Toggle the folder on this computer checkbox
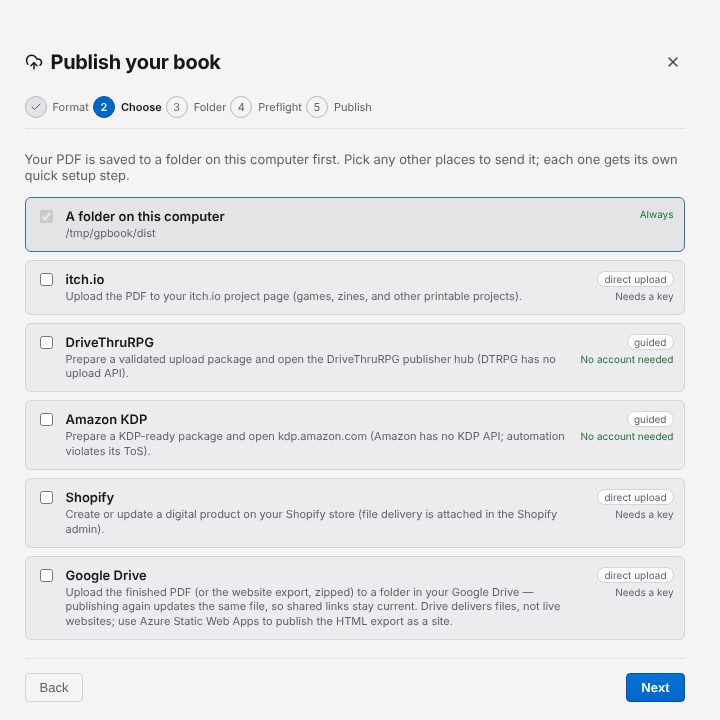This screenshot has width=720, height=720. click(x=46, y=216)
